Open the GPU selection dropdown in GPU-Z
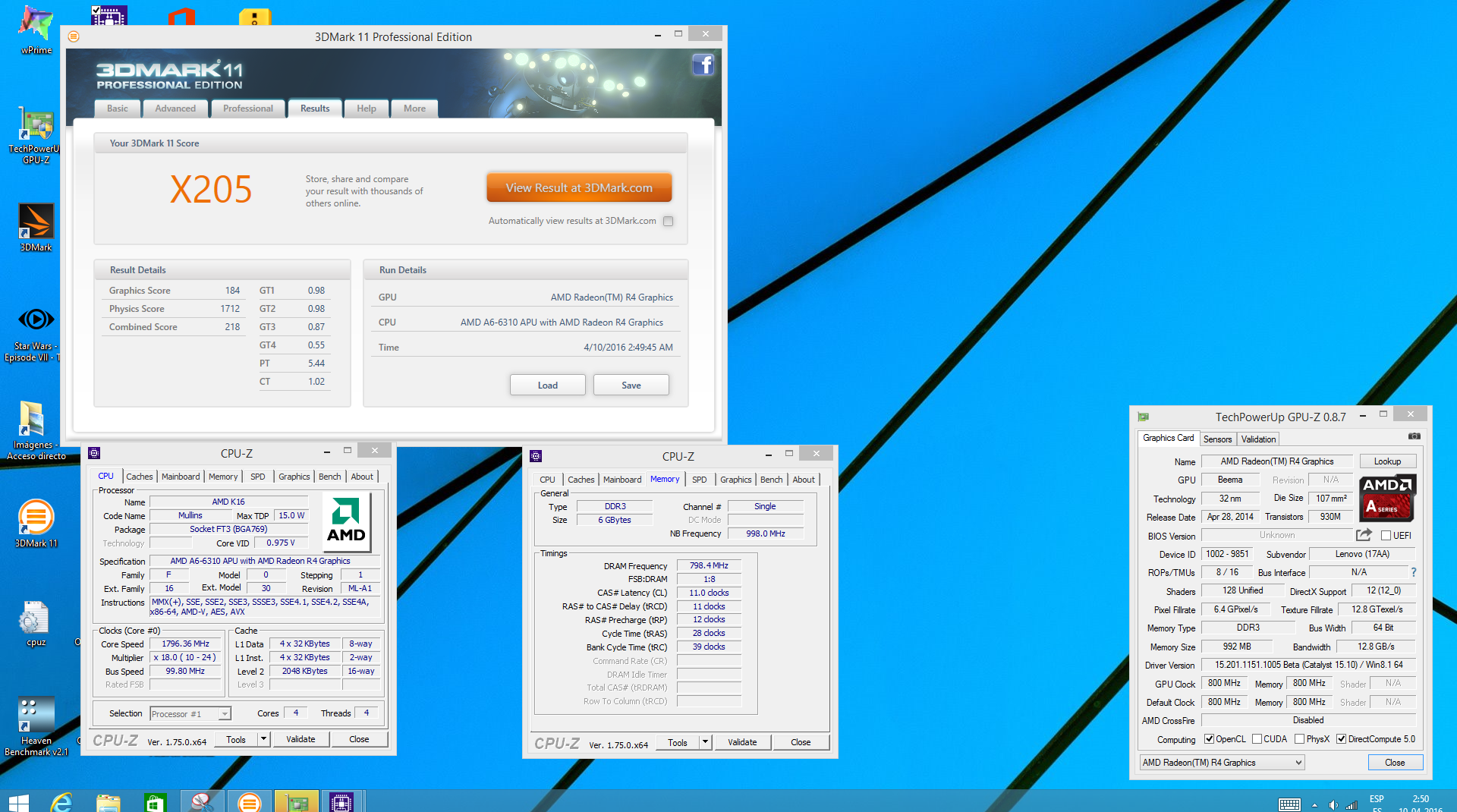1457x812 pixels. 1222,762
